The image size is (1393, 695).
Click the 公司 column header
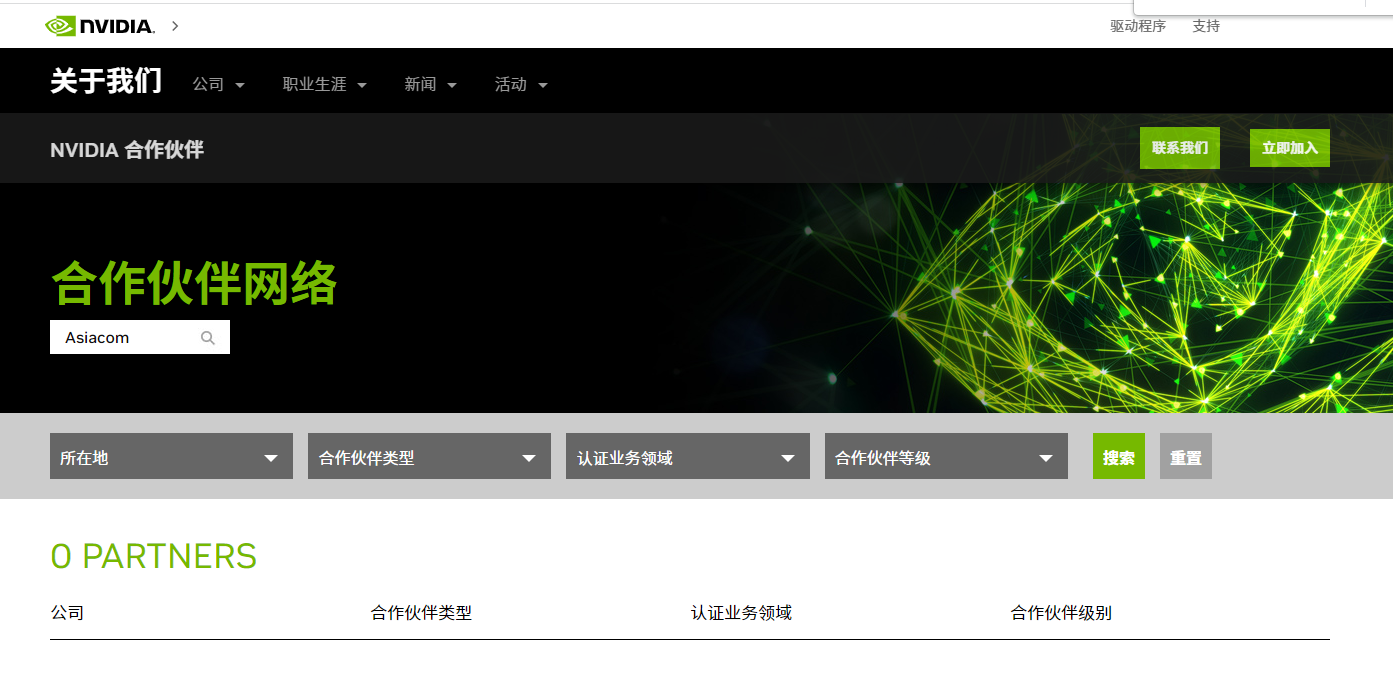pyautogui.click(x=67, y=613)
